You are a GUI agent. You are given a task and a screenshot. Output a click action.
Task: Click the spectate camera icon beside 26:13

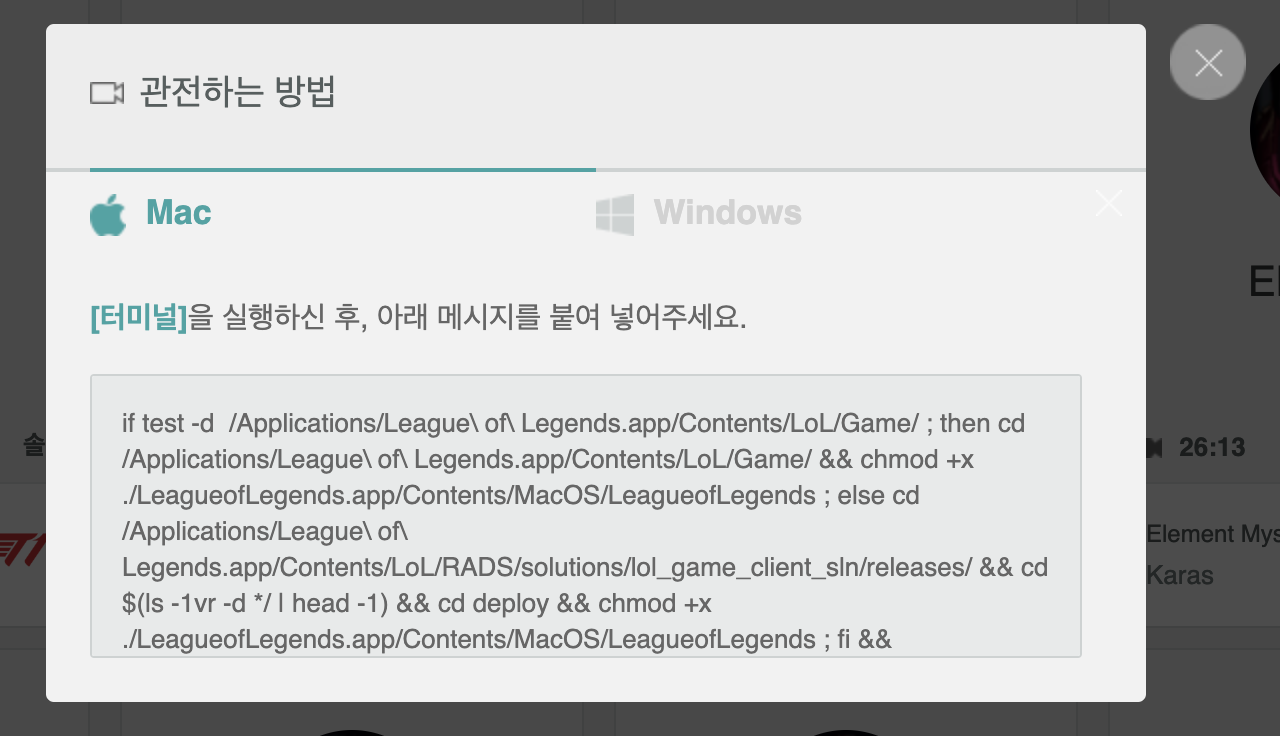tap(1154, 448)
